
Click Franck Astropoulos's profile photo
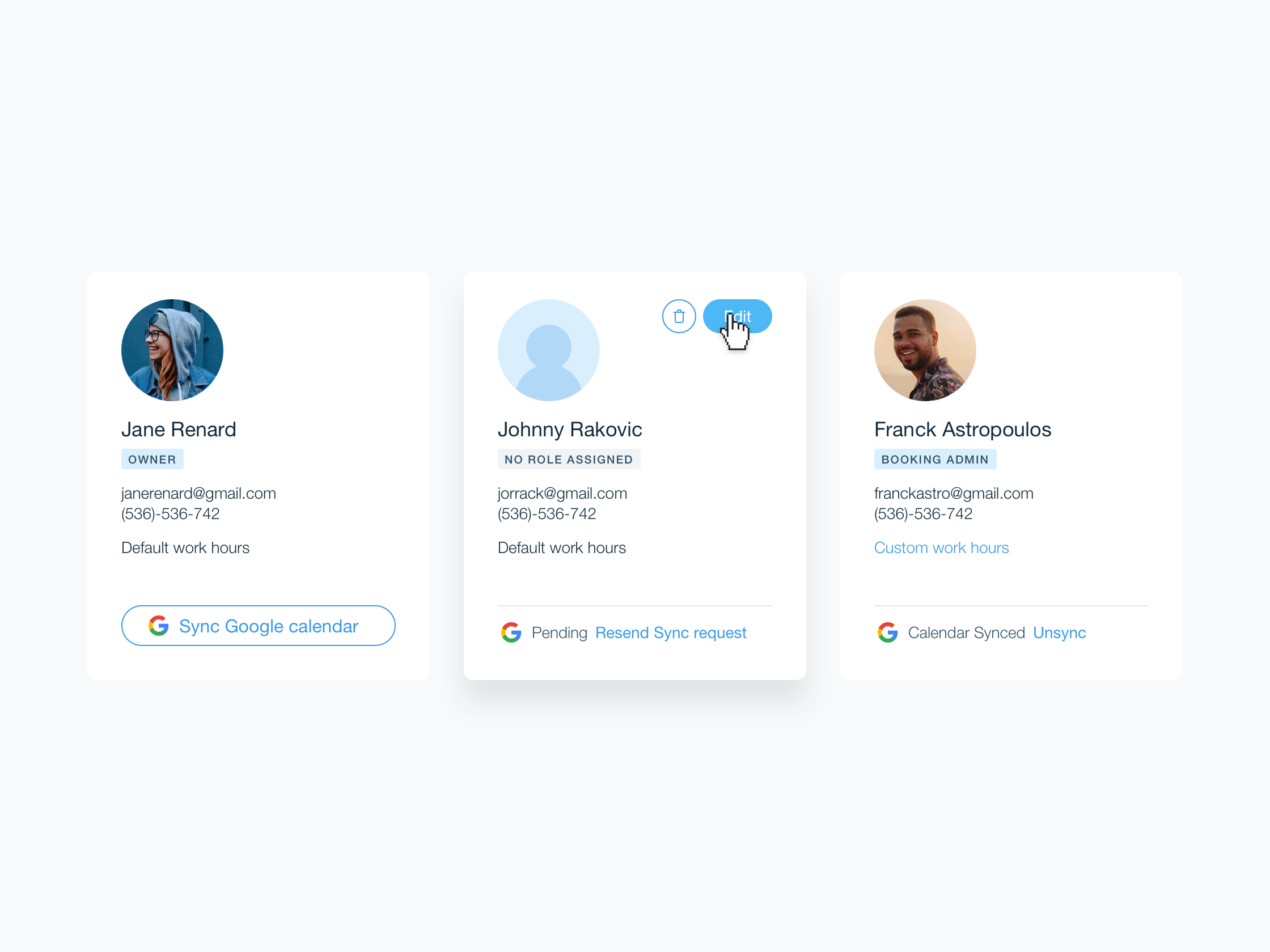925,350
